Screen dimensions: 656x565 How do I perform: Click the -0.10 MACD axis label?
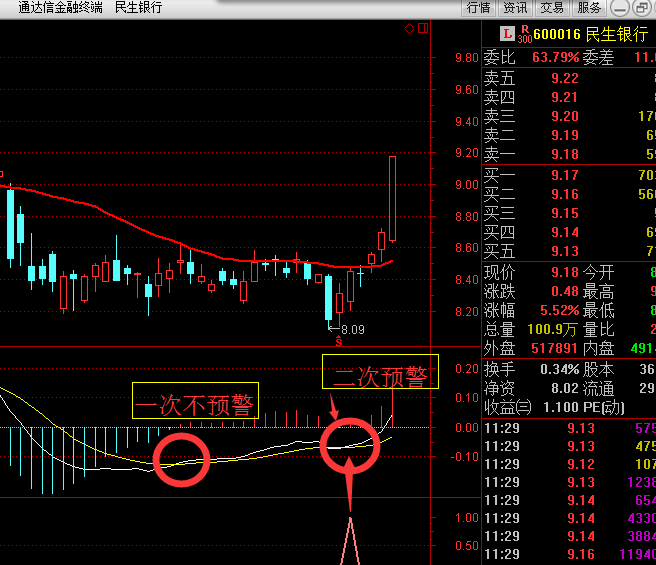click(464, 457)
